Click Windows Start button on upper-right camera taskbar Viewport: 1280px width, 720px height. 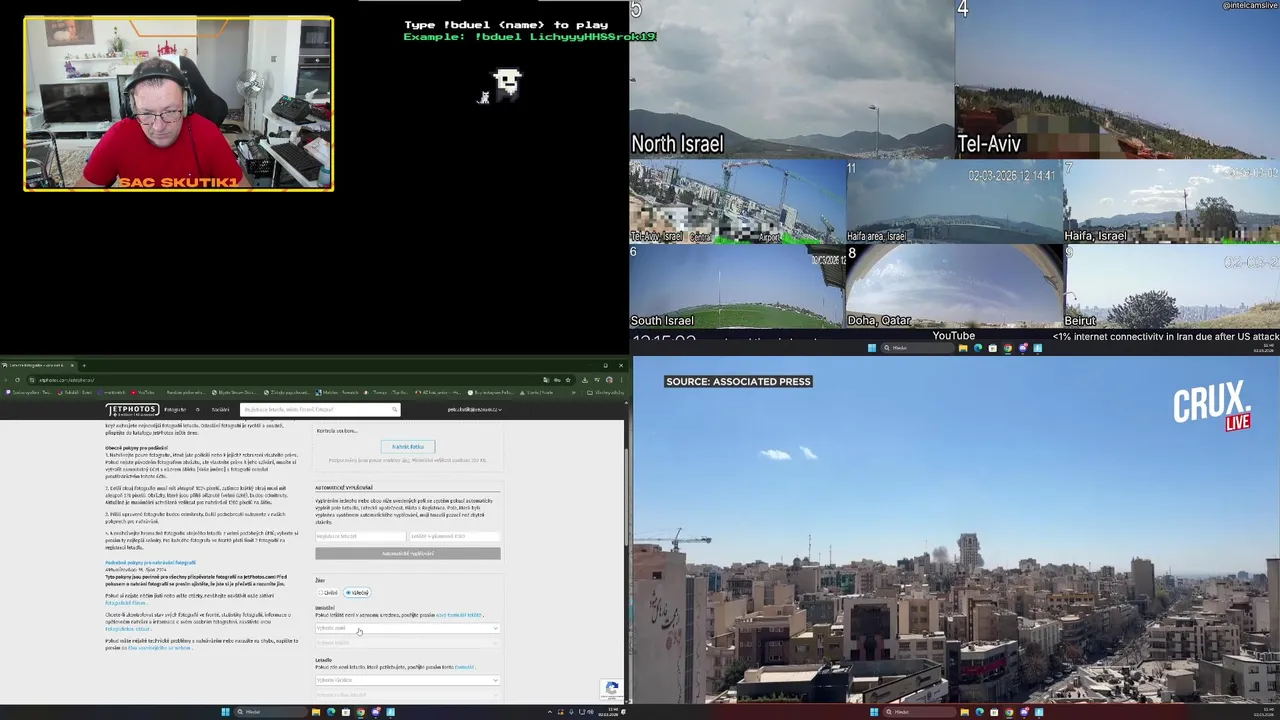coord(872,348)
